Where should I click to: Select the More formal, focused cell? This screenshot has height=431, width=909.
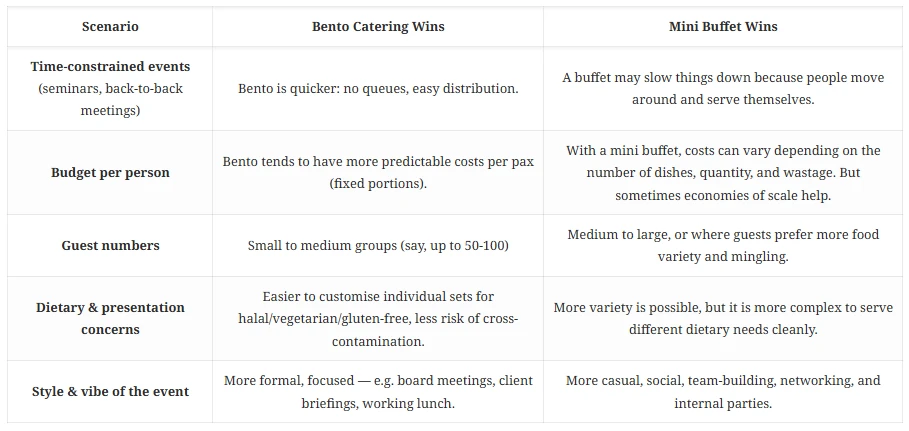pos(378,391)
